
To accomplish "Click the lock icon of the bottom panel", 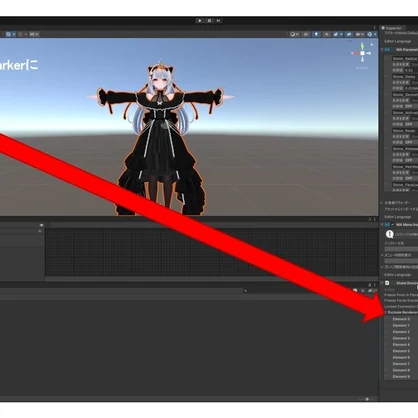I will pyautogui.click(x=370, y=285).
